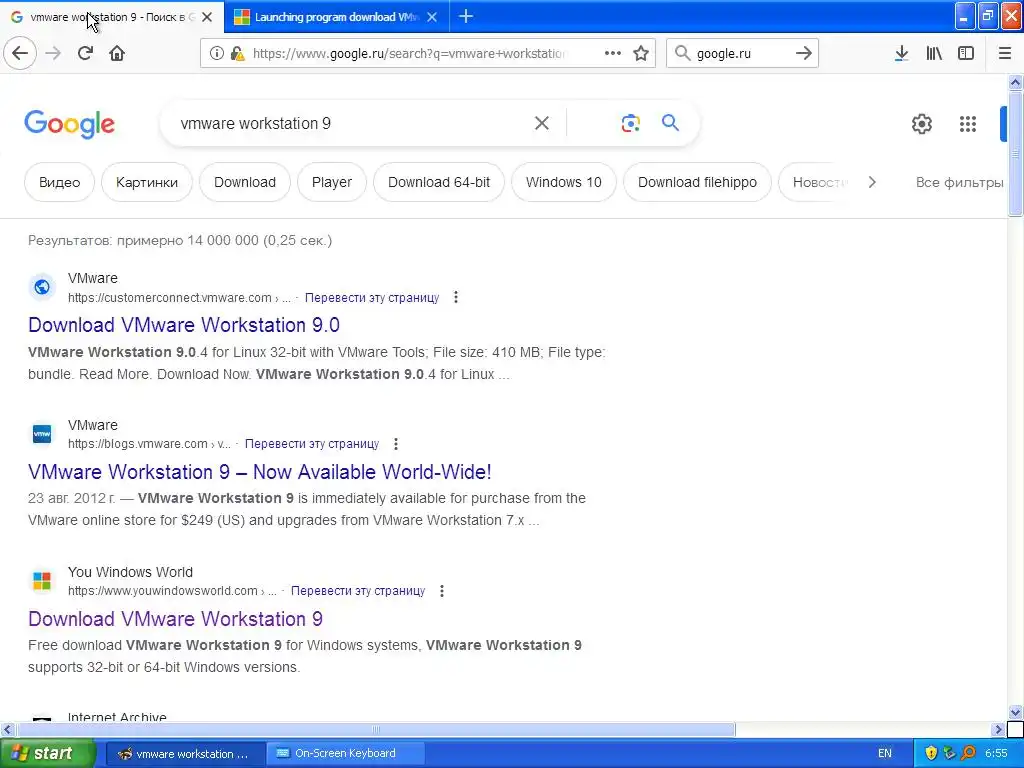
Task: Bookmark this page with the star
Action: pos(641,53)
